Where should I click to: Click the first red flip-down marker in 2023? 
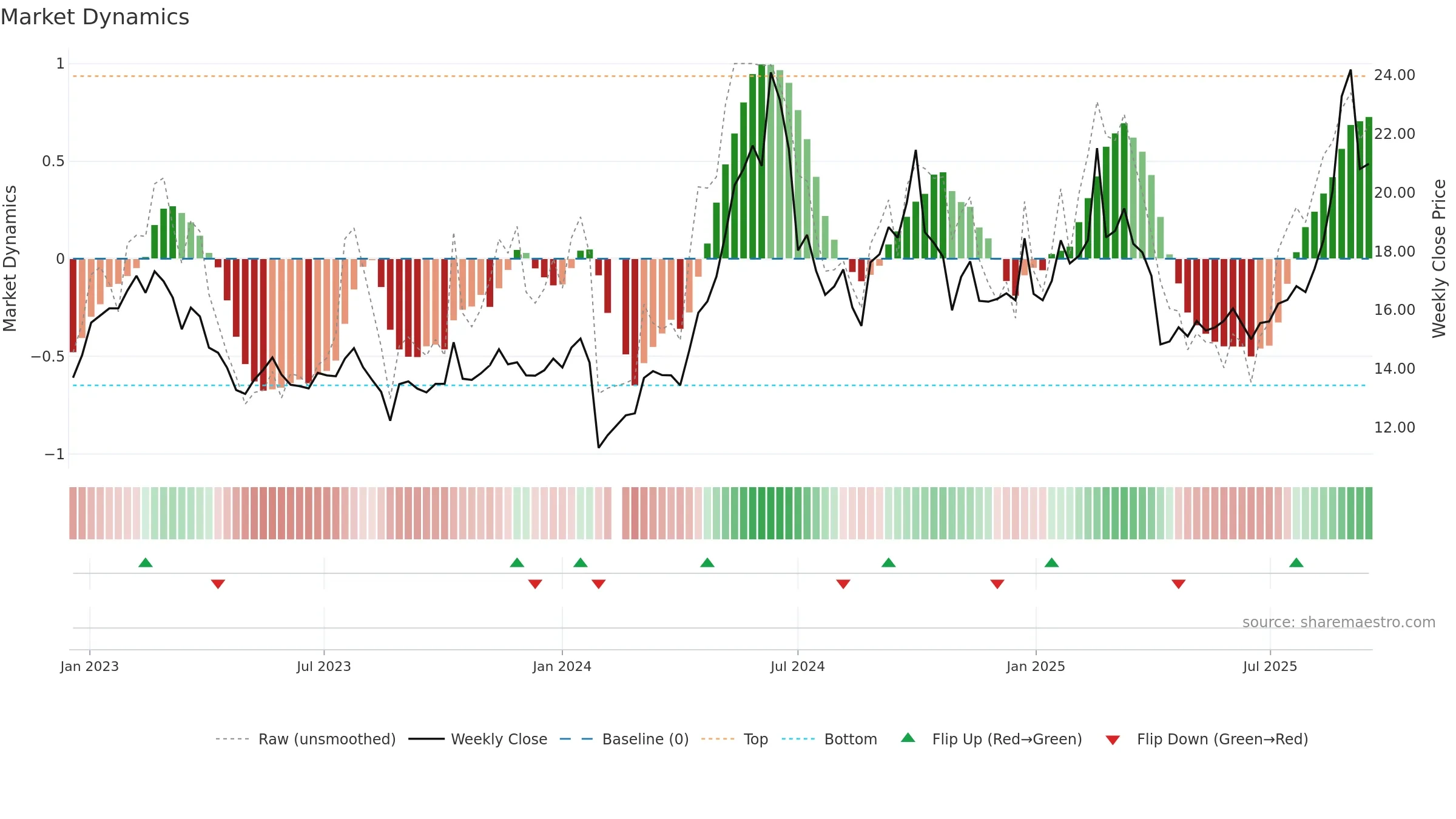[218, 584]
